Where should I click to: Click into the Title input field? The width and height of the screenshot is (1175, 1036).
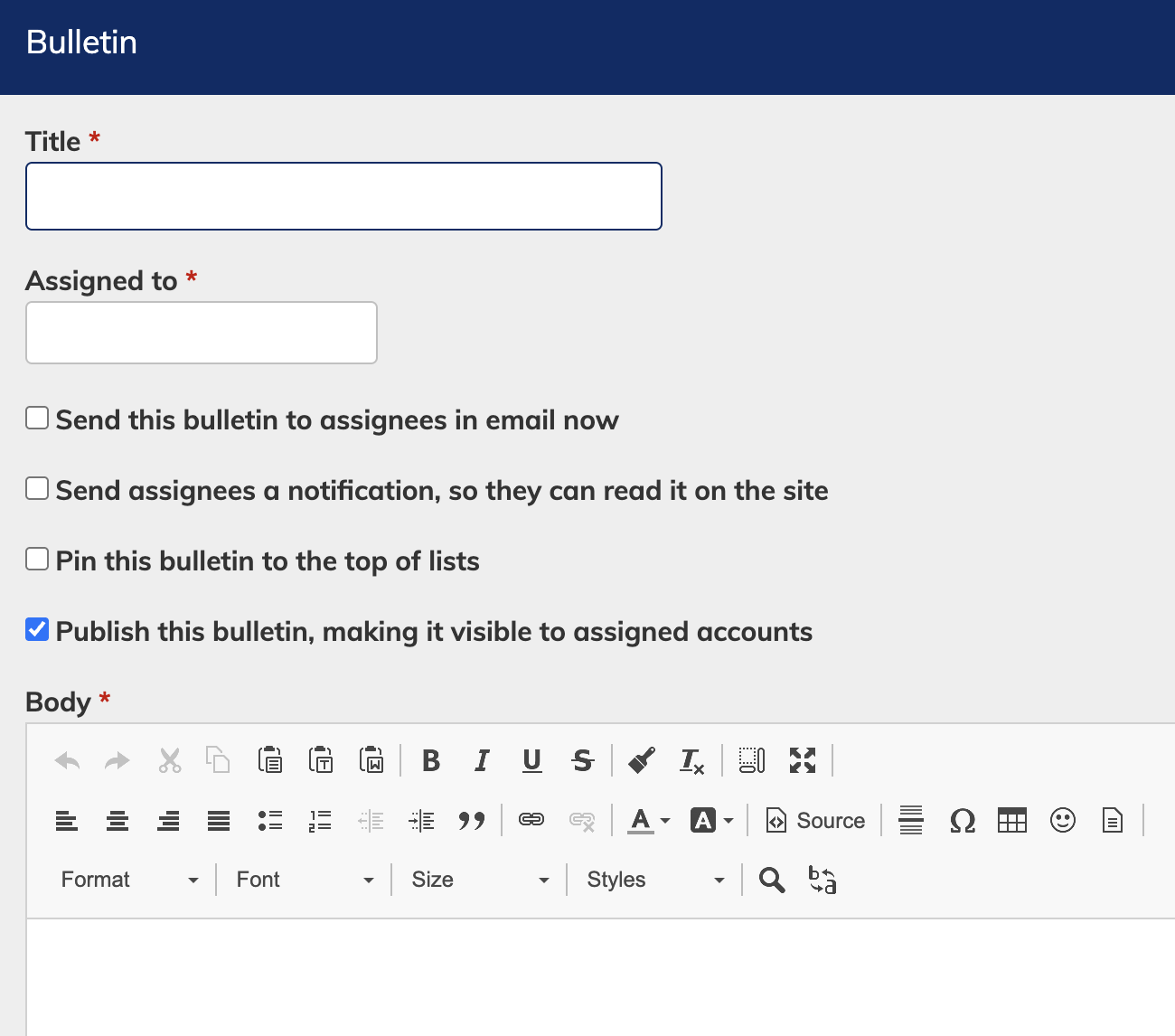click(343, 196)
